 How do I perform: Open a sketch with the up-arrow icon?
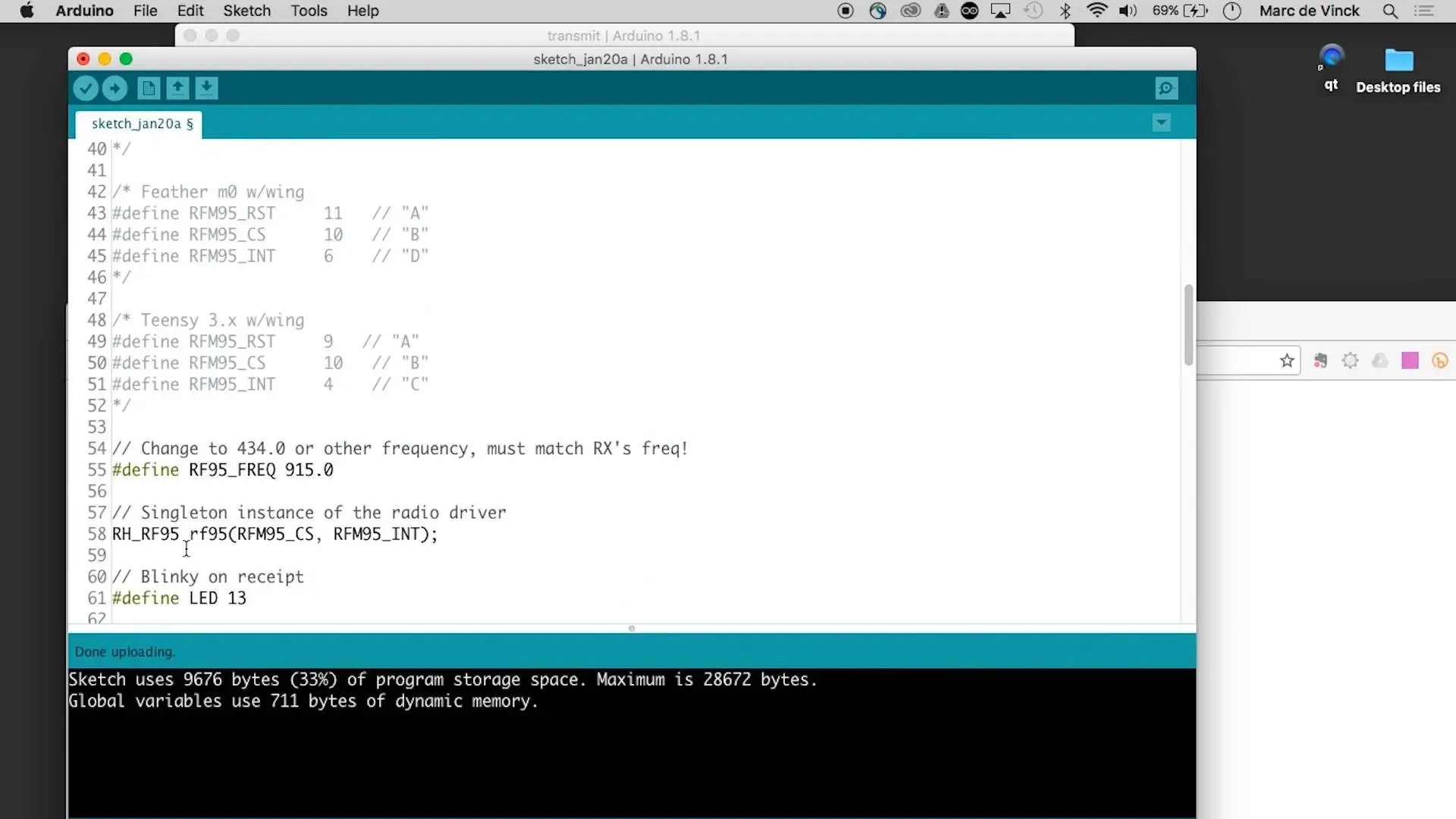click(177, 89)
